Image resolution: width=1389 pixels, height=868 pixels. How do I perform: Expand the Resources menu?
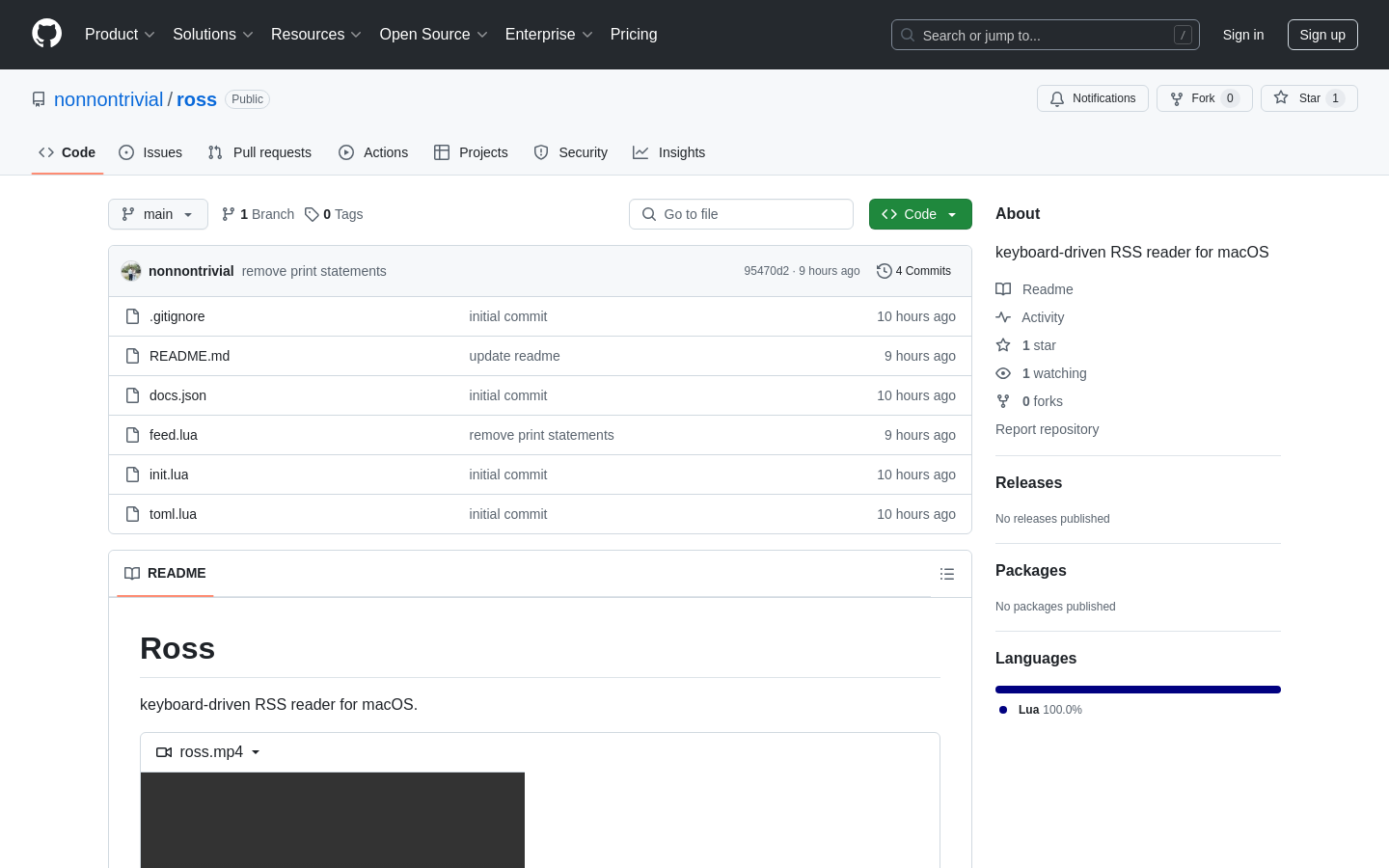pyautogui.click(x=316, y=35)
